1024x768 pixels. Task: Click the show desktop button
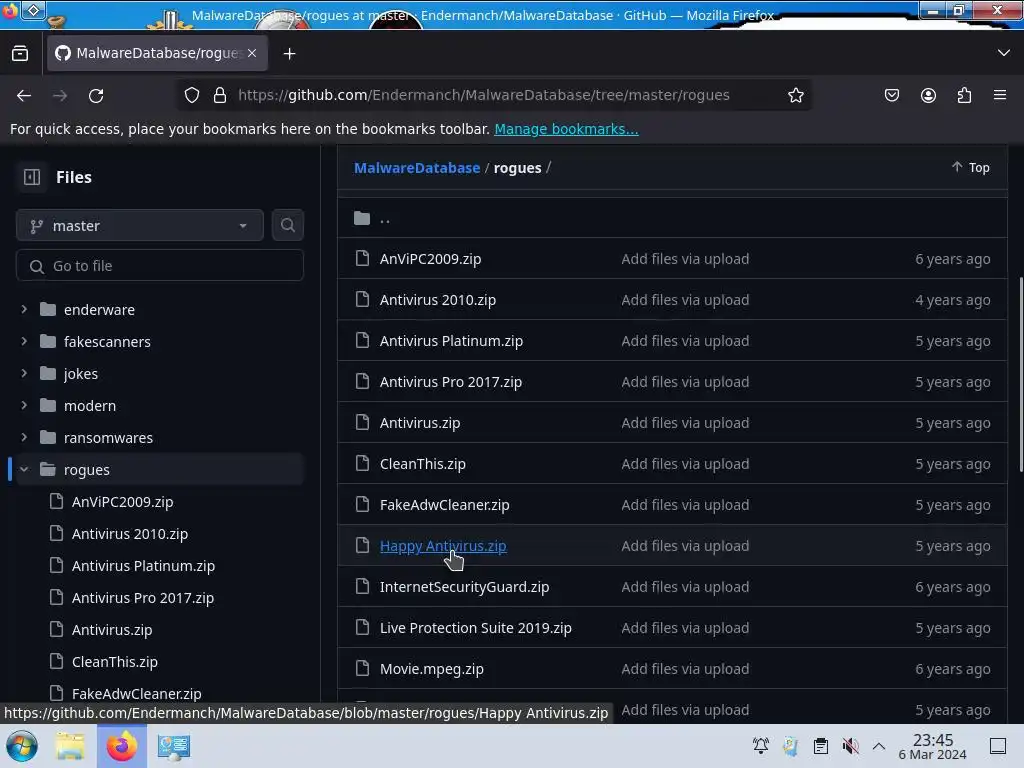(998, 746)
